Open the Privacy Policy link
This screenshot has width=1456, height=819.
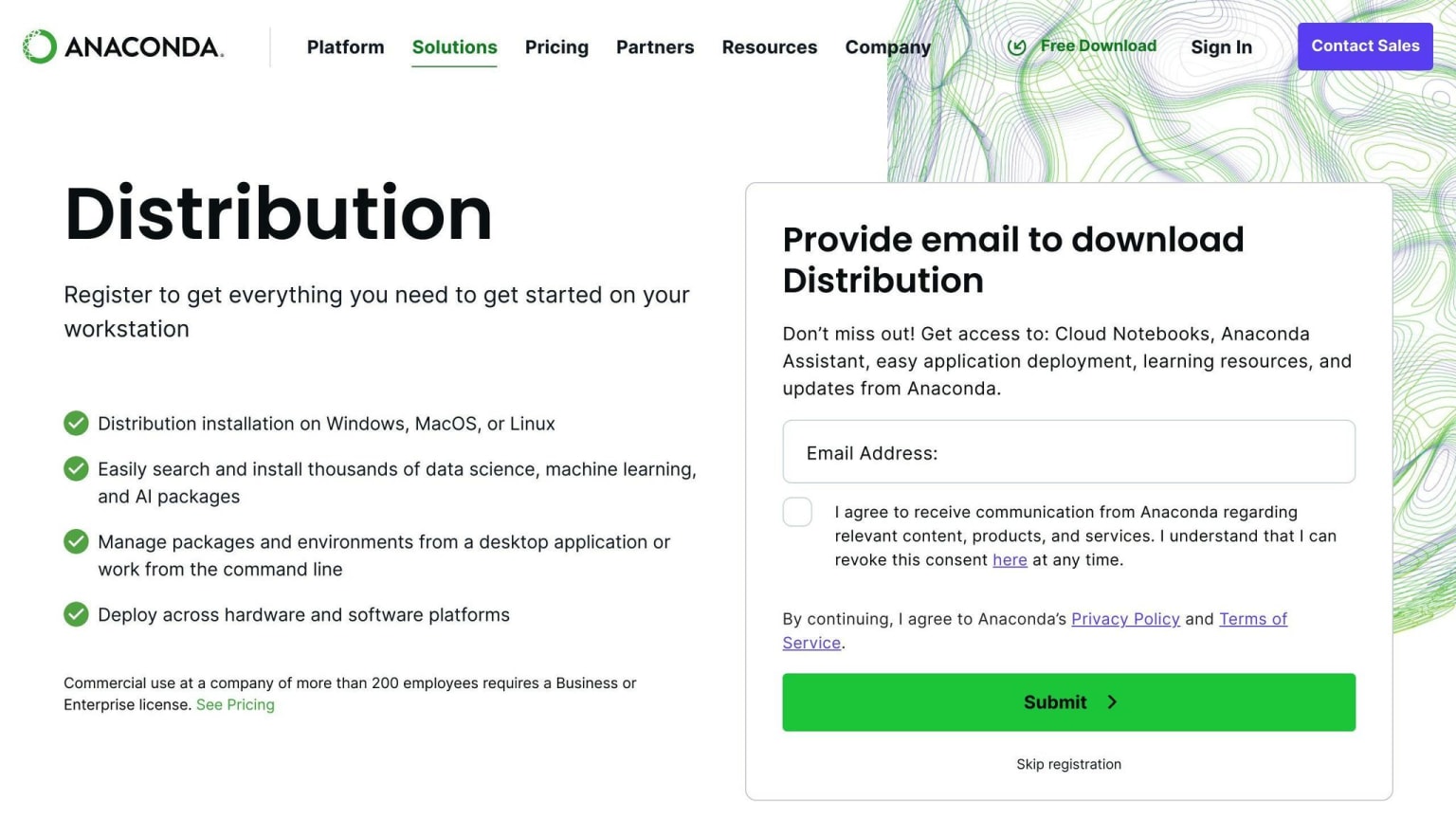click(x=1125, y=619)
